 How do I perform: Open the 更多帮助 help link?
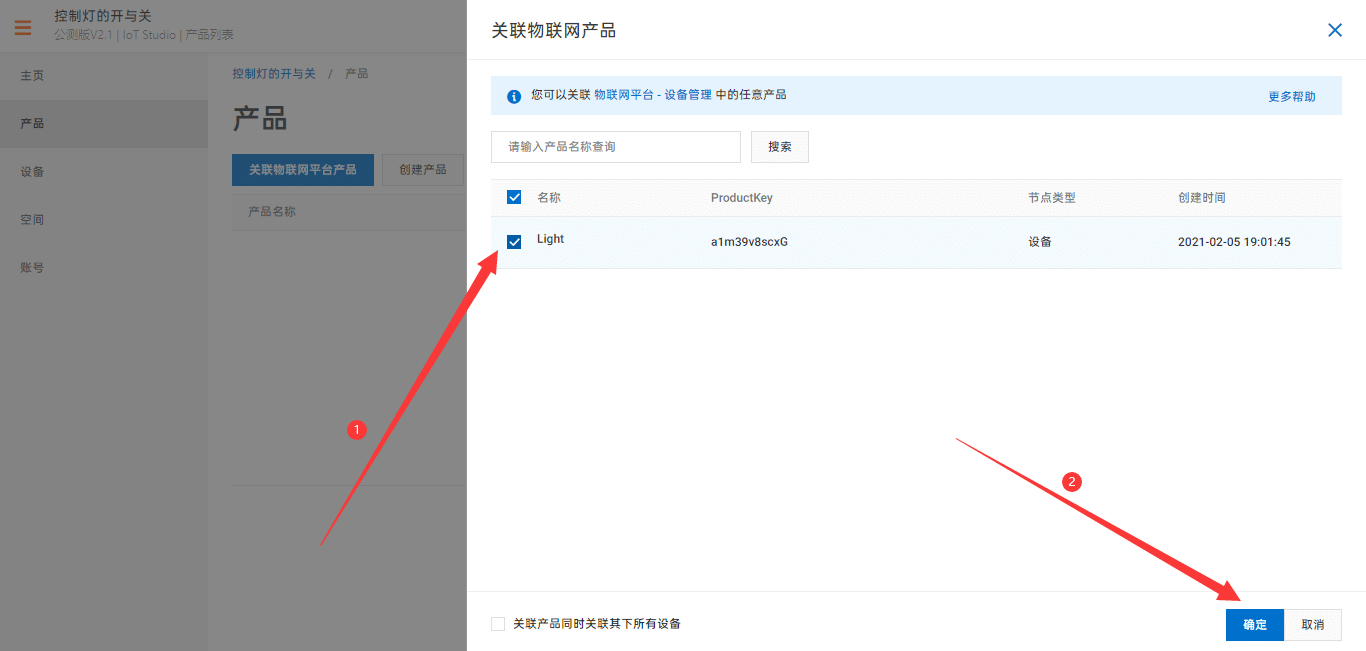click(x=1291, y=95)
